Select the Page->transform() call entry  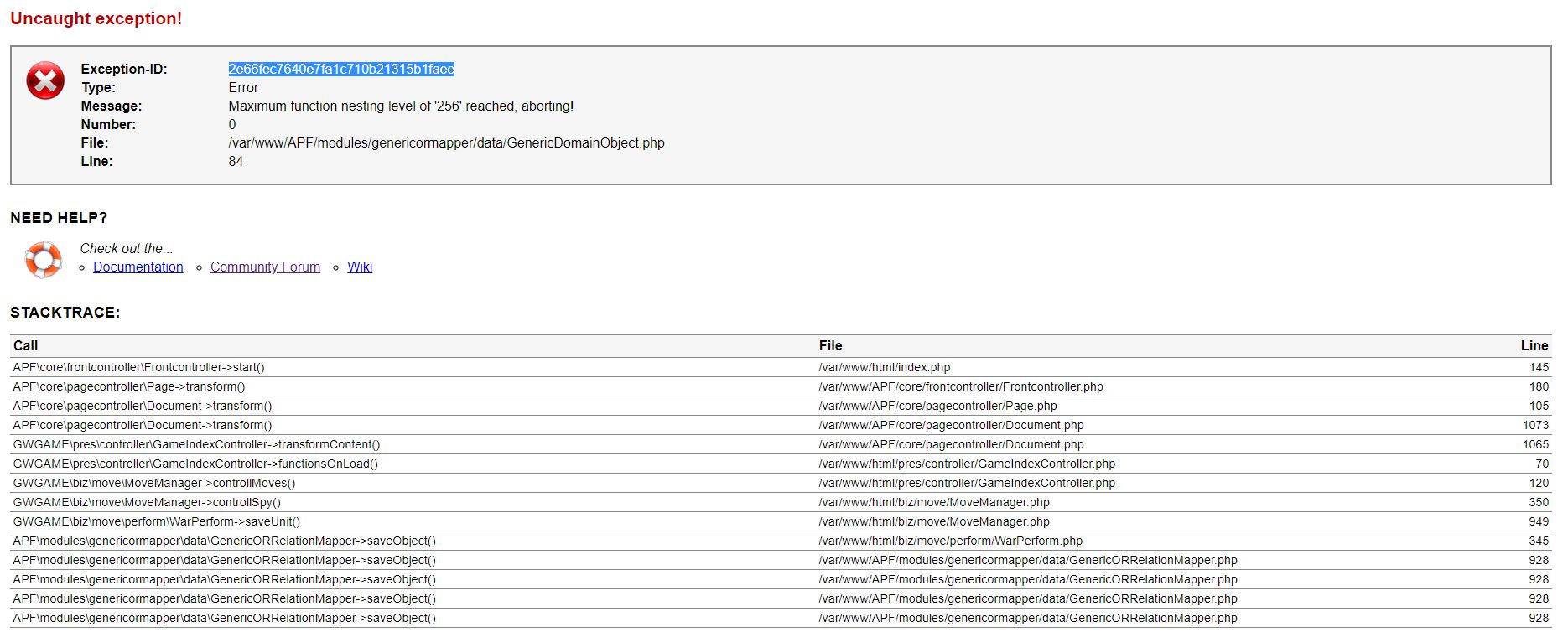(129, 386)
